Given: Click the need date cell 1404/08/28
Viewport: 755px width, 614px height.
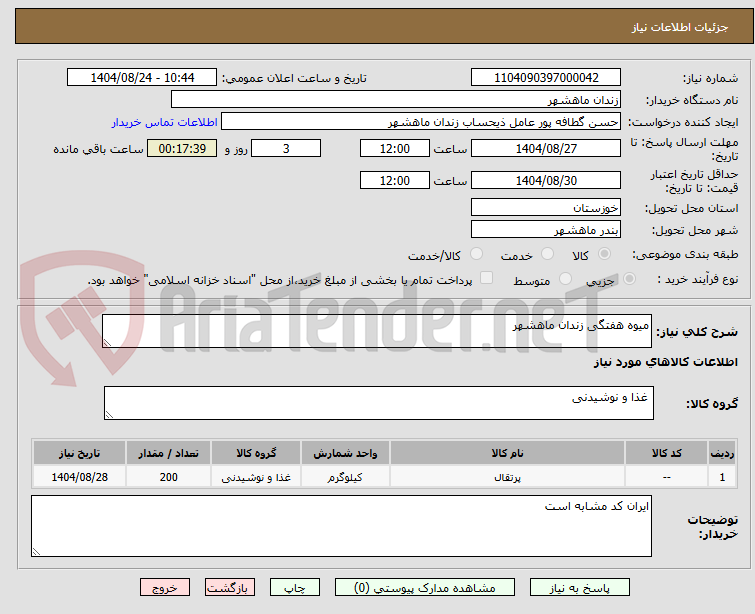Looking at the screenshot, I should pos(79,477).
